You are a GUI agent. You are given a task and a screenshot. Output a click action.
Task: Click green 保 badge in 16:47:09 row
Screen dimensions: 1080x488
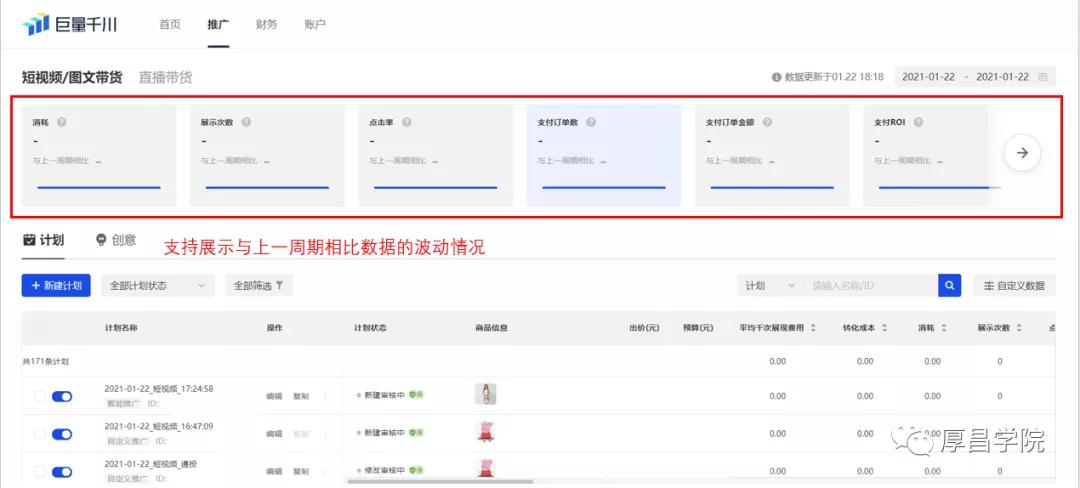(416, 433)
